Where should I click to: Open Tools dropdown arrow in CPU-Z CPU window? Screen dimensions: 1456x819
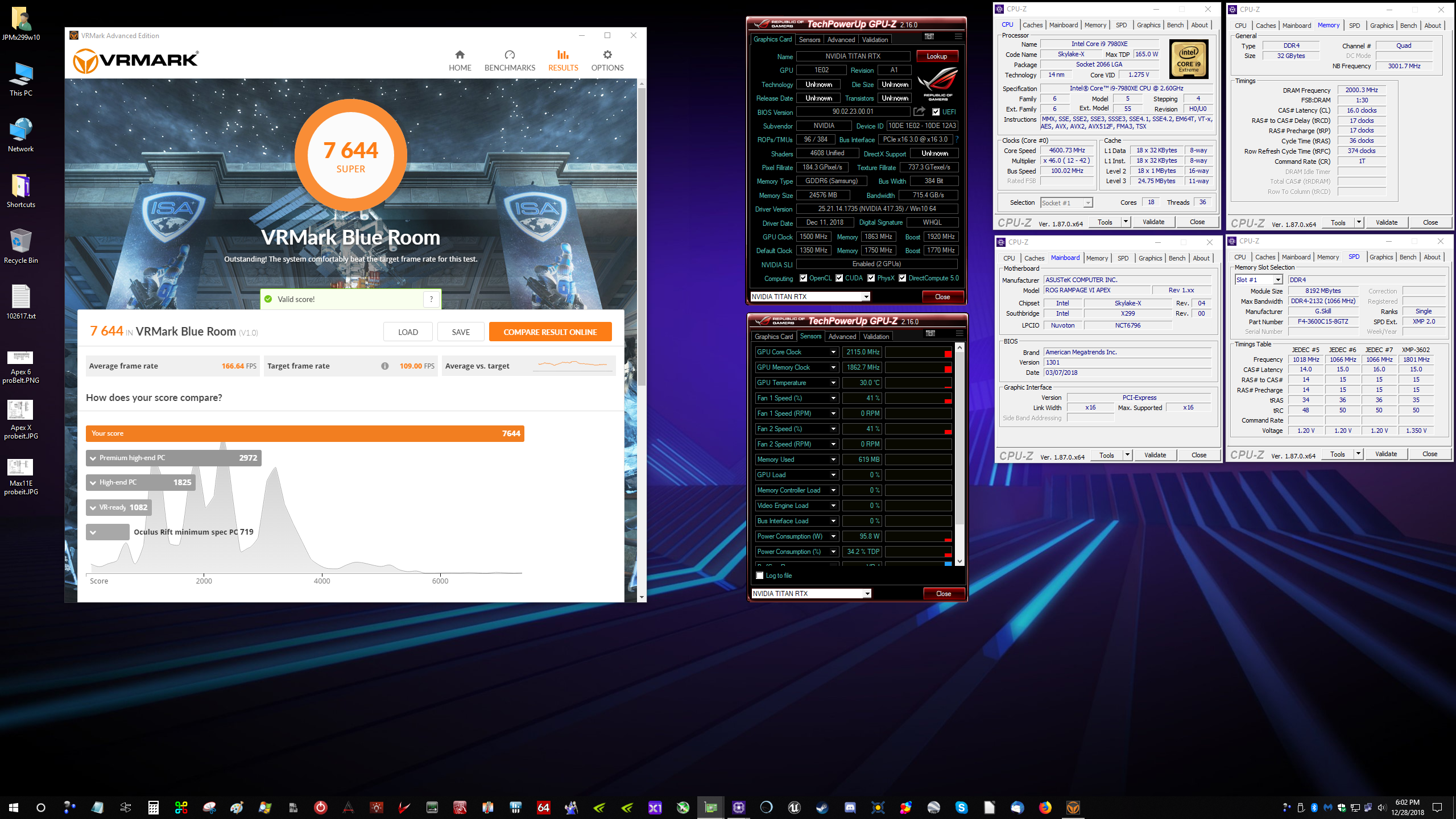[x=1125, y=222]
